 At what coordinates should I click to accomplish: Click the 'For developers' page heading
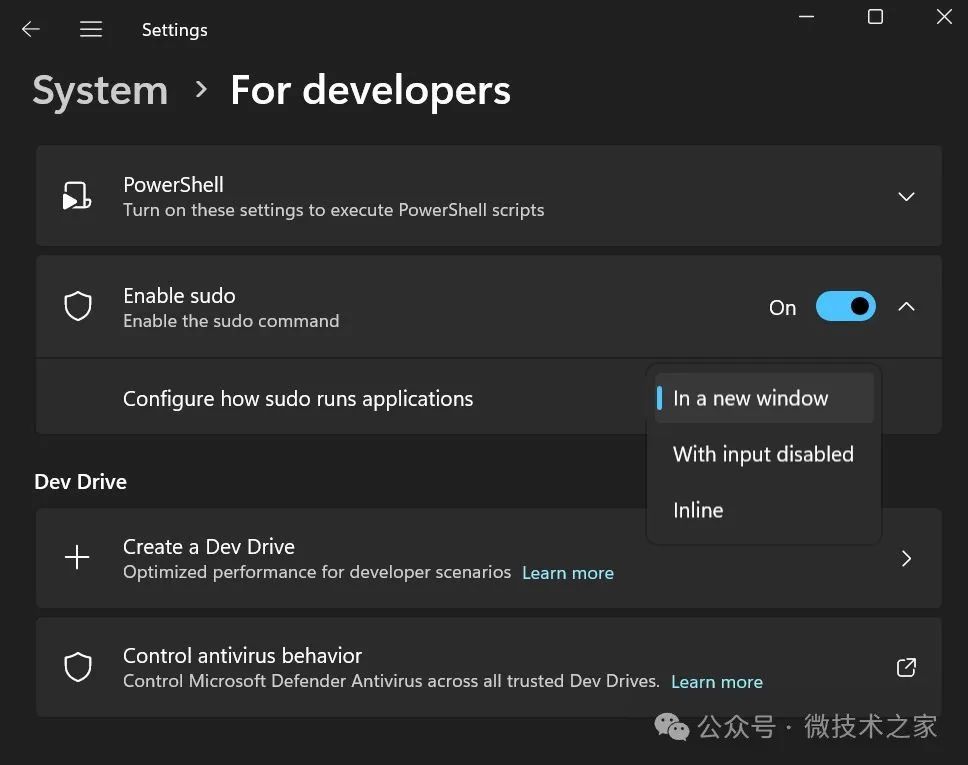tap(370, 91)
